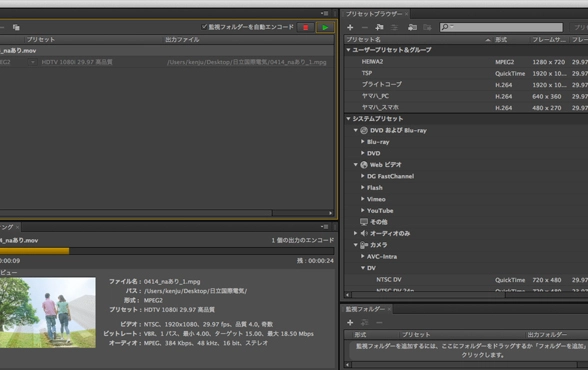588x370 pixels.
Task: Click the Web ビデオ globe icon
Action: [364, 165]
